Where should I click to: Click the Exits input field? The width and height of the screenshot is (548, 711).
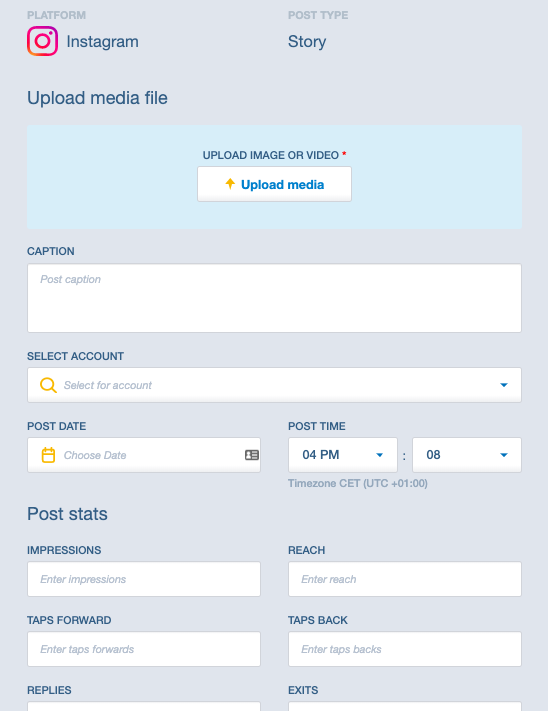[405, 706]
